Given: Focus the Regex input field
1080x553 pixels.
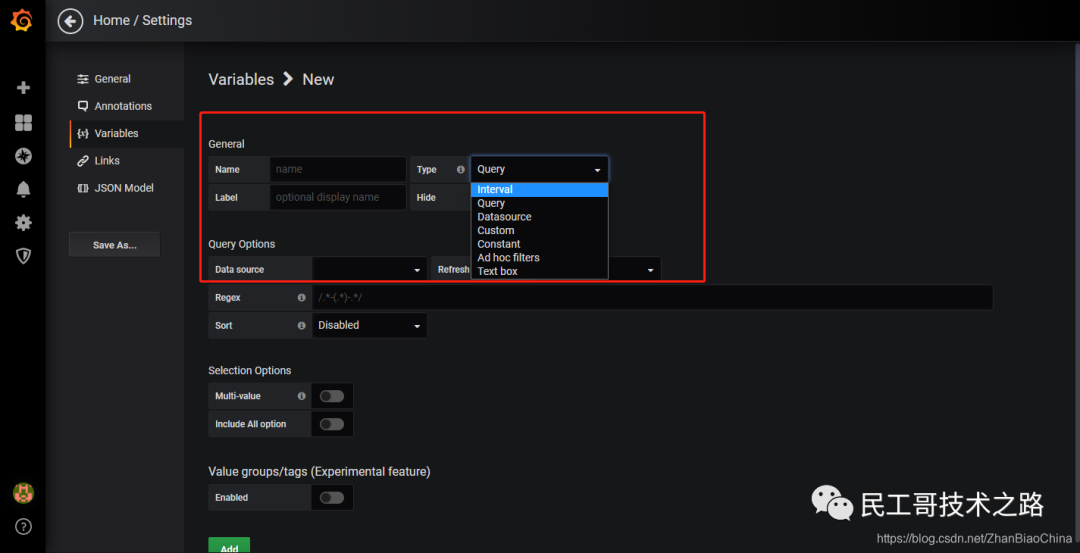Looking at the screenshot, I should [652, 298].
